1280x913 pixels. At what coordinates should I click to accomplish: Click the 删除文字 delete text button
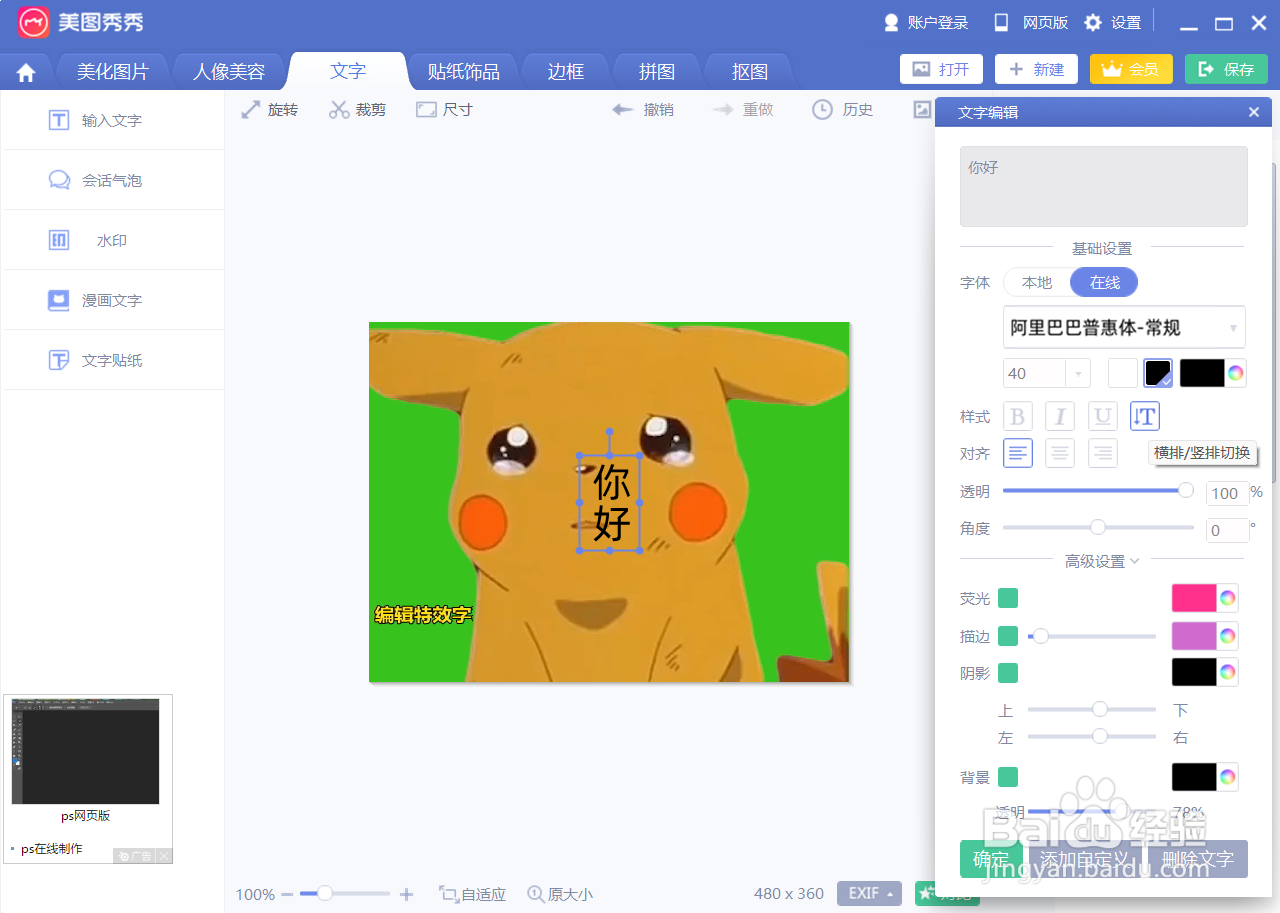tap(1198, 859)
